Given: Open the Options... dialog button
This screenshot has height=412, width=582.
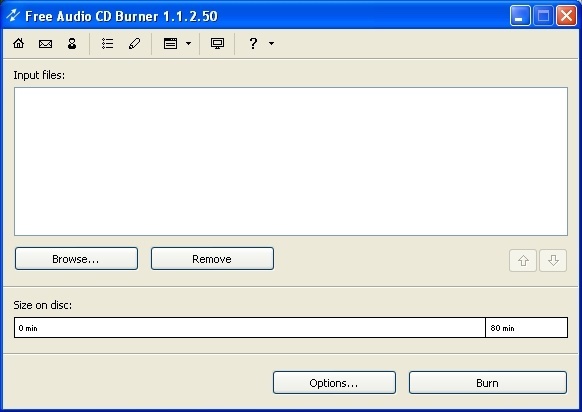Looking at the screenshot, I should 334,383.
